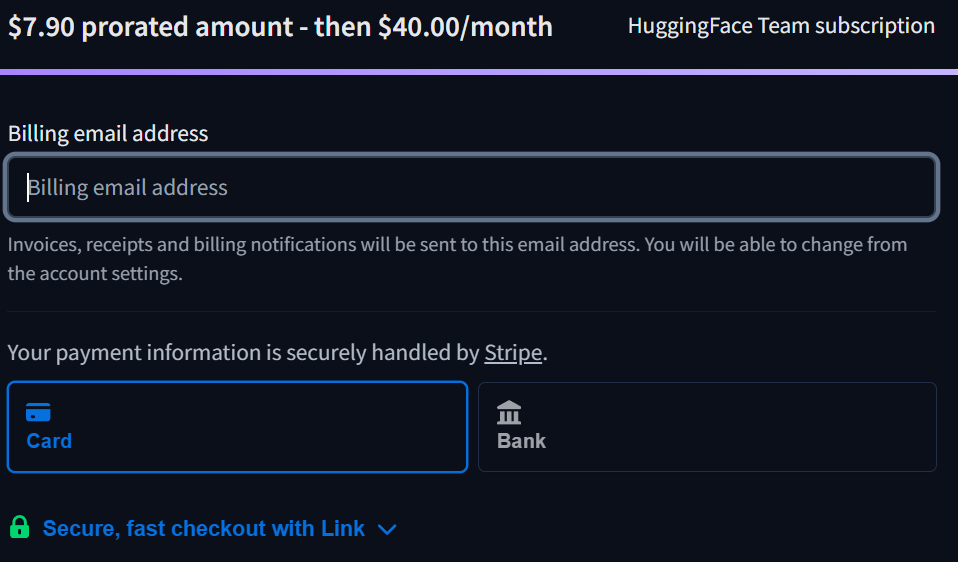Click "Your payment information is securely handled" sentence
Viewport: 958px width, 562px height.
tap(244, 353)
